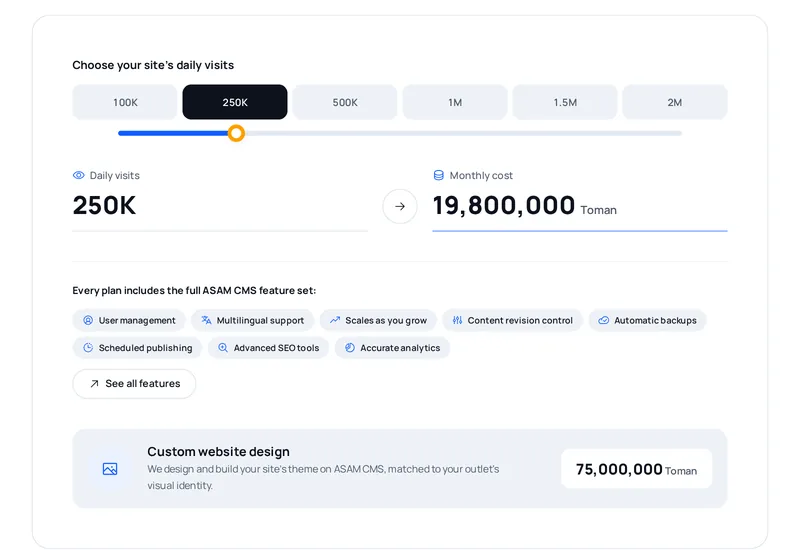Choose the 500K daily visits tier
The image size is (800, 550).
tap(345, 102)
